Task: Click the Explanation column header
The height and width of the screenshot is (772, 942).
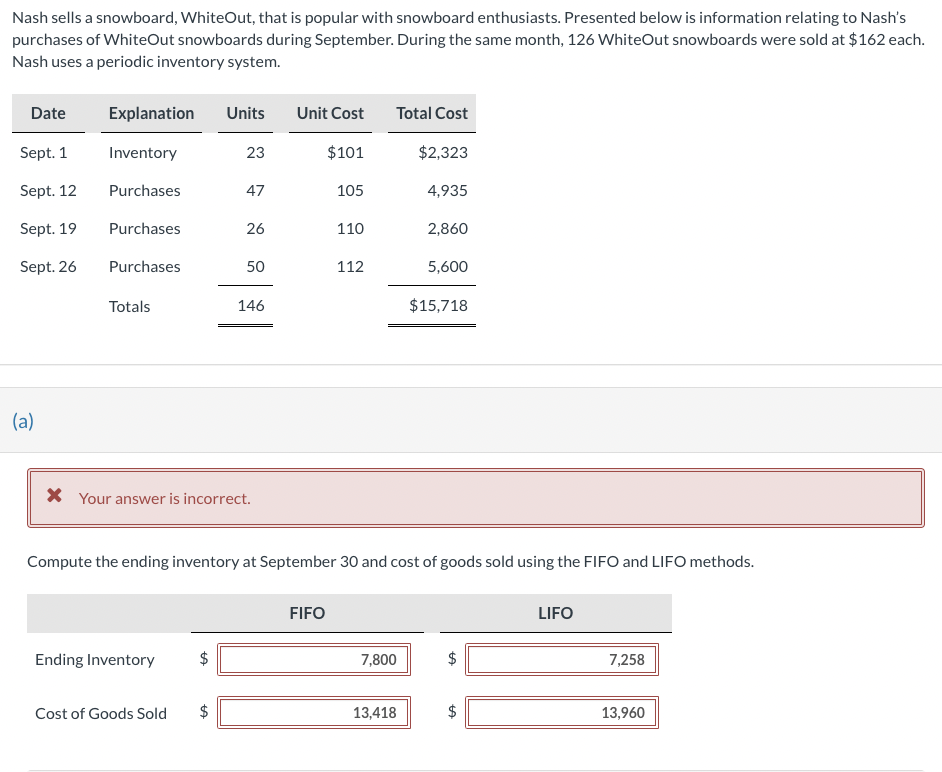Action: (151, 113)
